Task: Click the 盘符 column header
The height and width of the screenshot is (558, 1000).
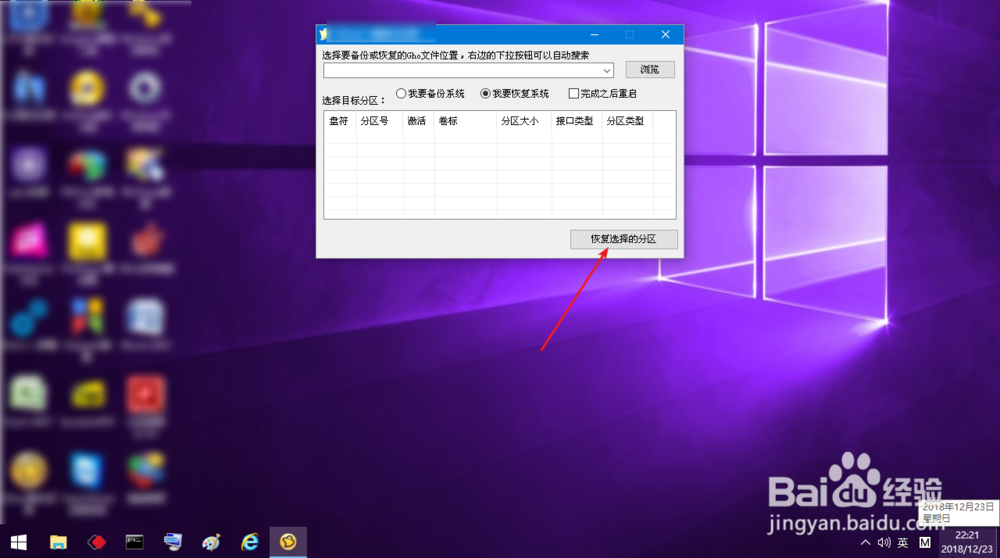Action: [339, 121]
